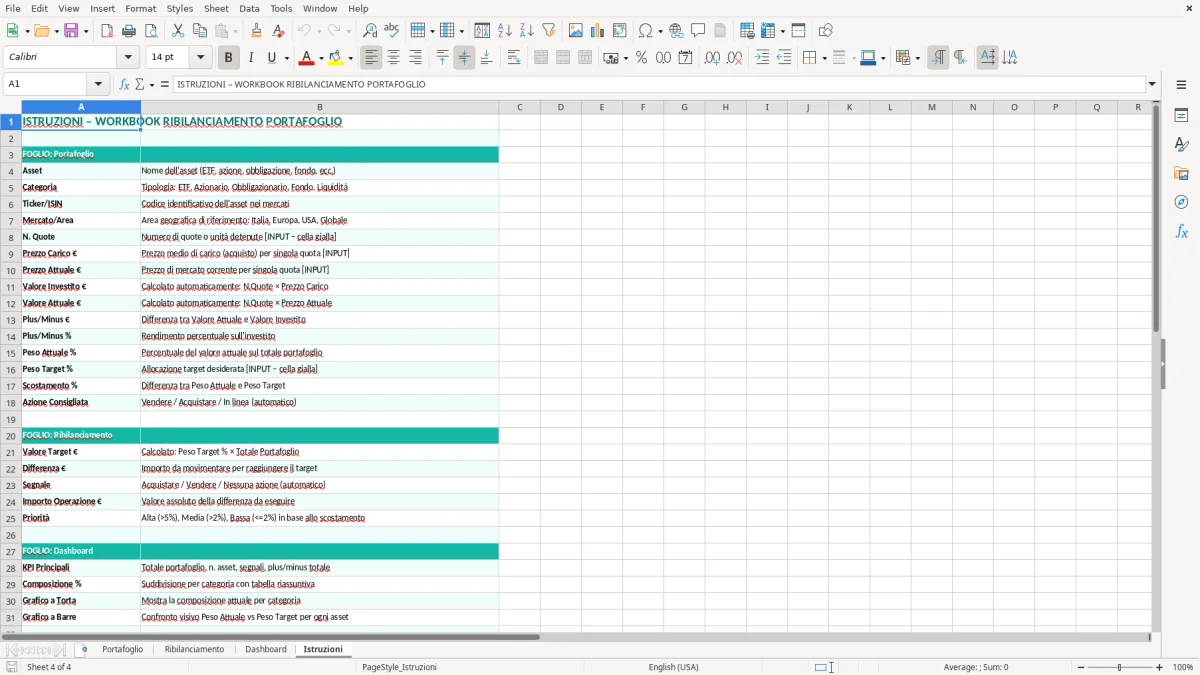Click Sort Ascending icon
The image size is (1200, 675).
coord(504,31)
